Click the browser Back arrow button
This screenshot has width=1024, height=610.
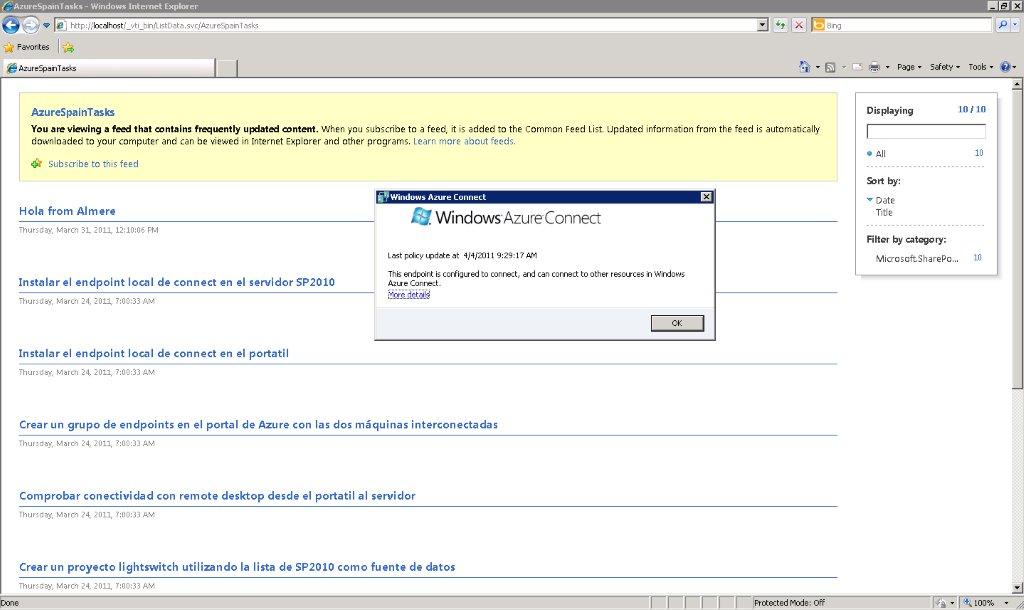[x=11, y=25]
